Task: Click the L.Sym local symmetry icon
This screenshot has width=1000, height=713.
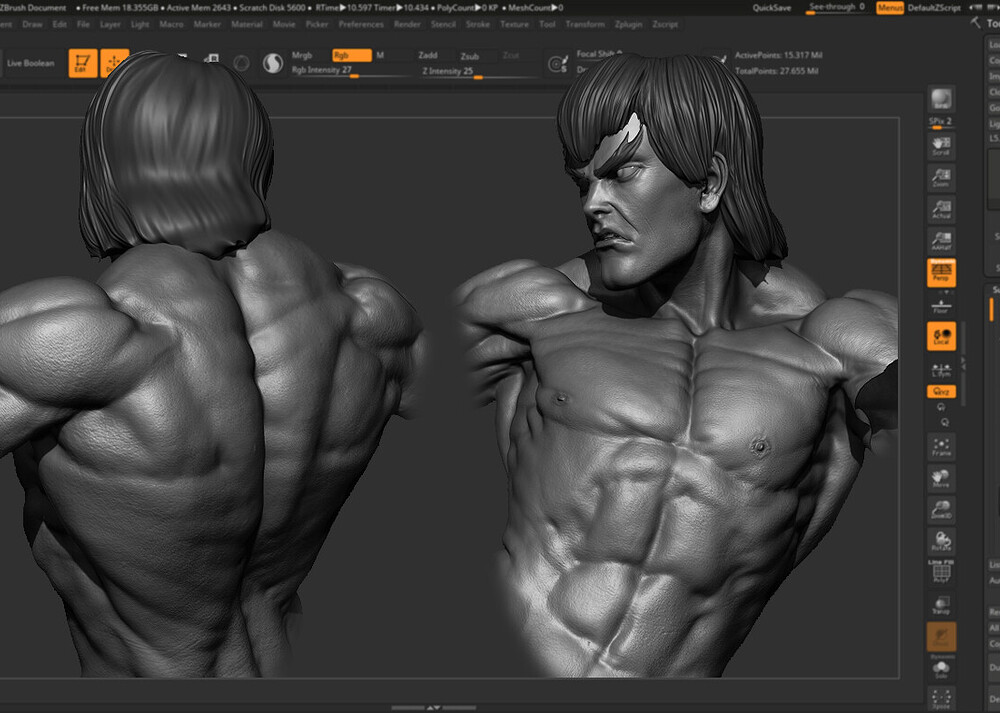Action: click(941, 369)
